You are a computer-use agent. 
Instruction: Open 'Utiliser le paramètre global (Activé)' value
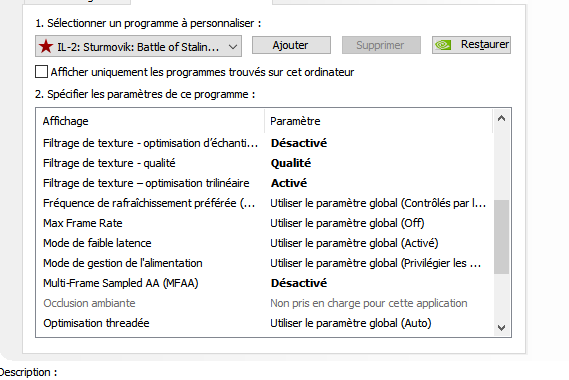tap(354, 243)
